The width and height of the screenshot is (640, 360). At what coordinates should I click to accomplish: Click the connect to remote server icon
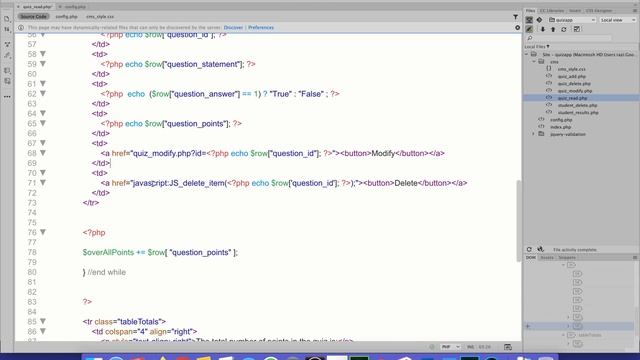529,20
